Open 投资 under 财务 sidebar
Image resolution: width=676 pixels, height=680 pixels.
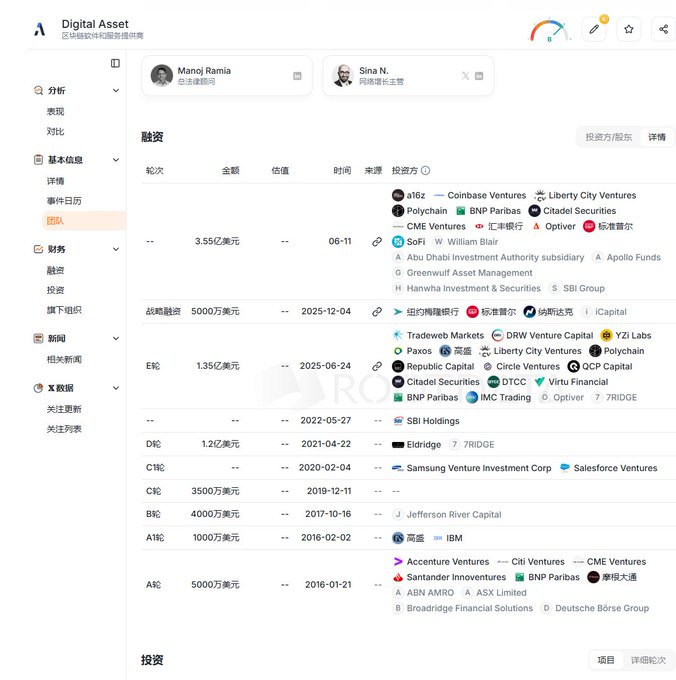56,290
